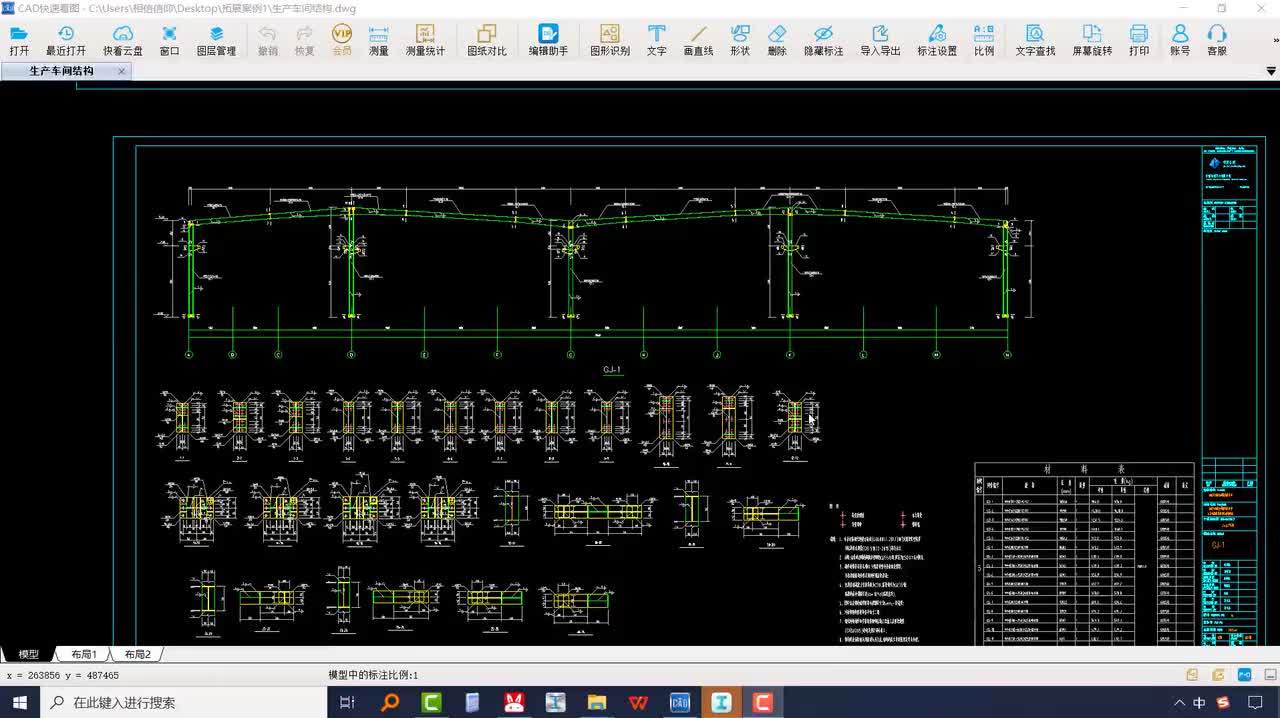Switch to the 布局1 layout tab
Screen dimensions: 1280x718
[x=84, y=654]
